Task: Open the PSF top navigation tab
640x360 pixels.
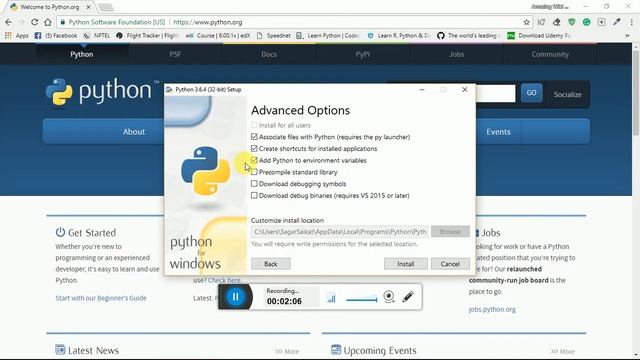Action: point(175,54)
